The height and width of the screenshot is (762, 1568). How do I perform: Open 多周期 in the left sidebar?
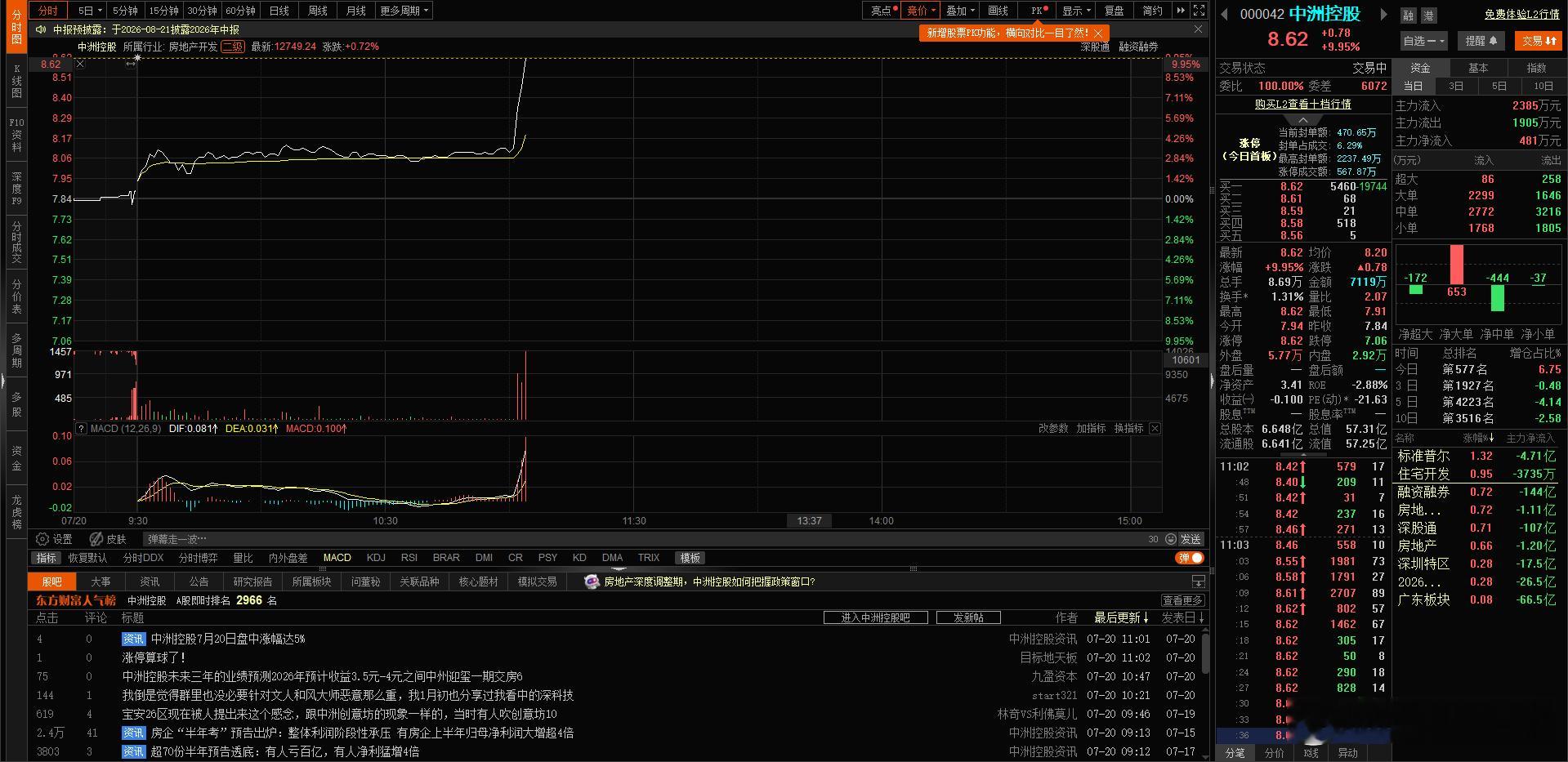(x=16, y=350)
